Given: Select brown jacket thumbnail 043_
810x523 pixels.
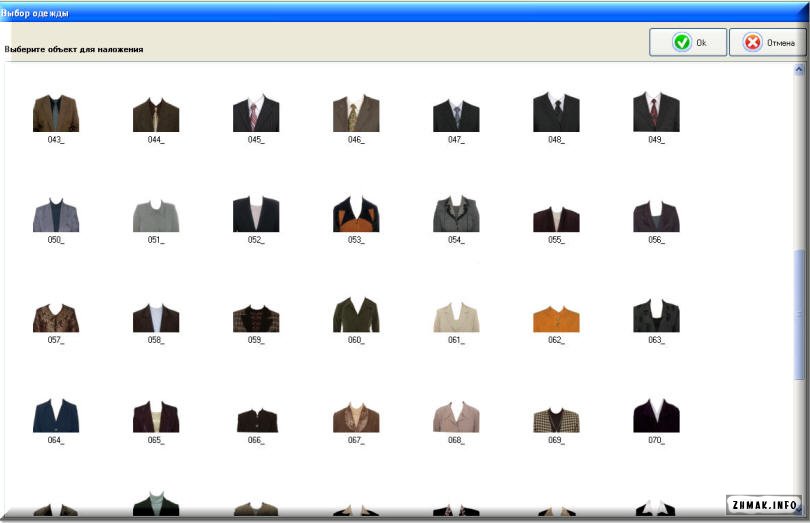Looking at the screenshot, I should [56, 113].
